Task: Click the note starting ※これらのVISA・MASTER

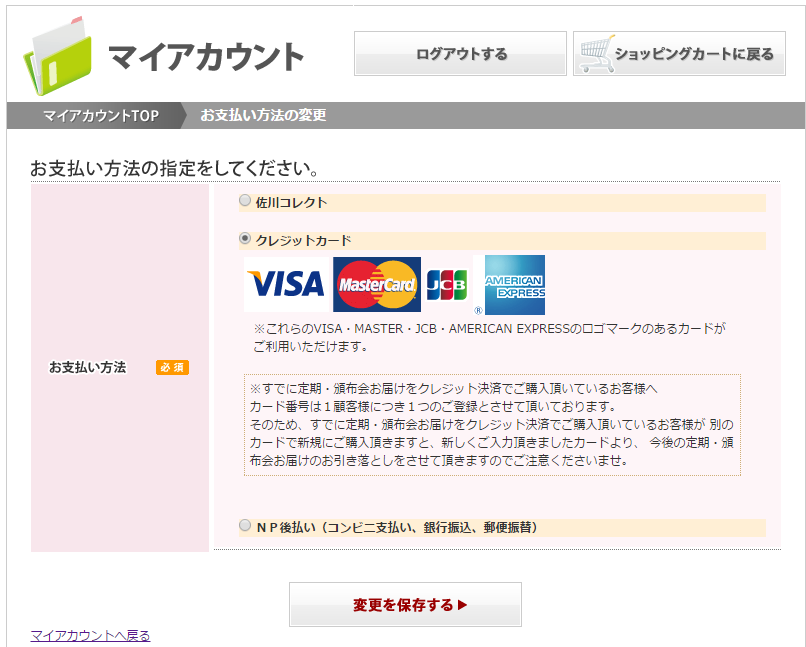Action: point(489,328)
